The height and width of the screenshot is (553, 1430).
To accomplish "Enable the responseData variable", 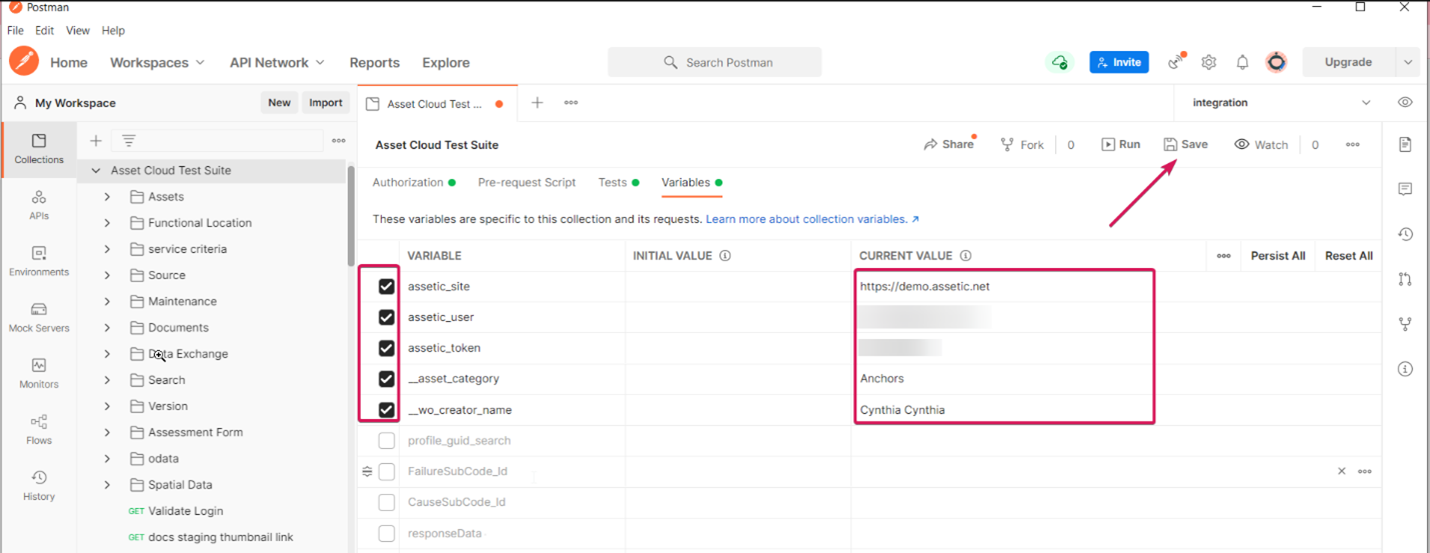I will click(x=386, y=533).
